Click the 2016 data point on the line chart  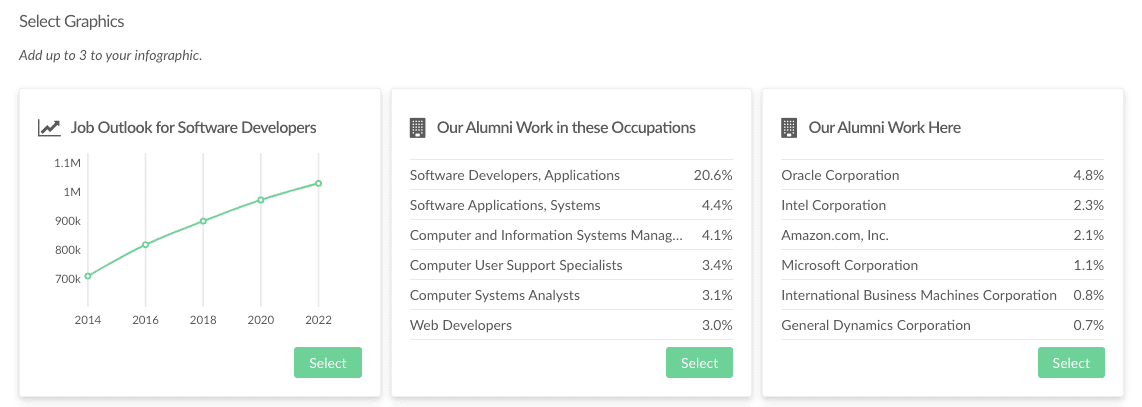146,245
